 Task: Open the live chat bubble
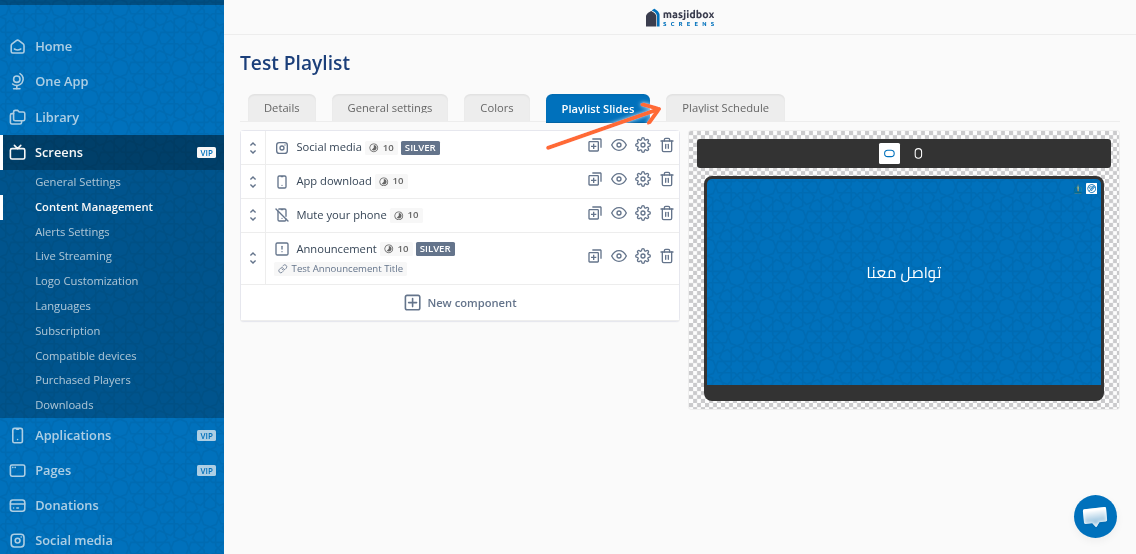coord(1095,516)
